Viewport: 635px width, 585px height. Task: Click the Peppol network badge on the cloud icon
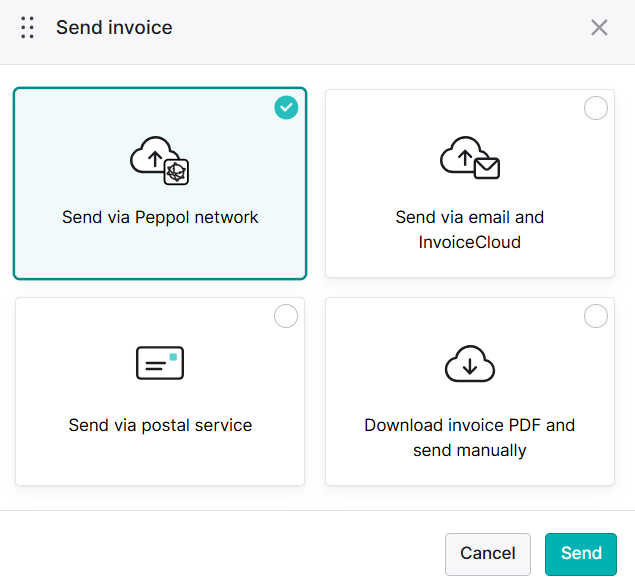[x=176, y=172]
